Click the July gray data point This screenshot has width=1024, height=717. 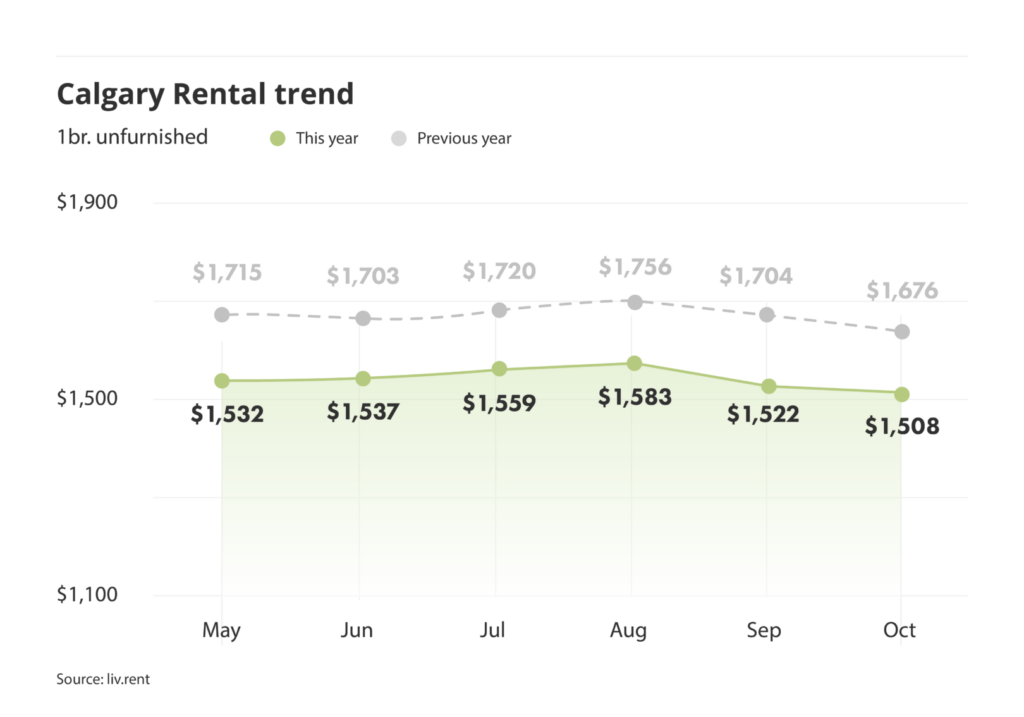coord(499,310)
